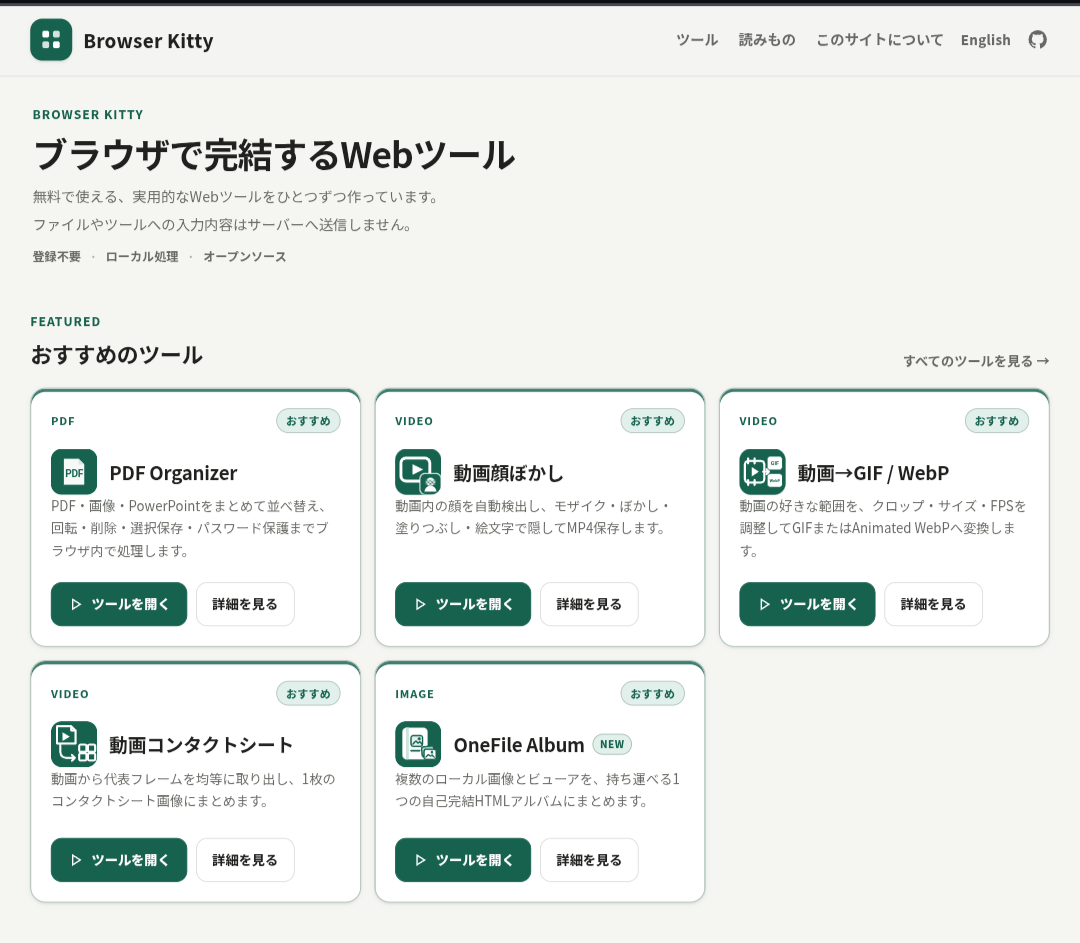This screenshot has height=943, width=1080.
Task: View 詳細を見る for 動画顔ぼかし
Action: 589,604
